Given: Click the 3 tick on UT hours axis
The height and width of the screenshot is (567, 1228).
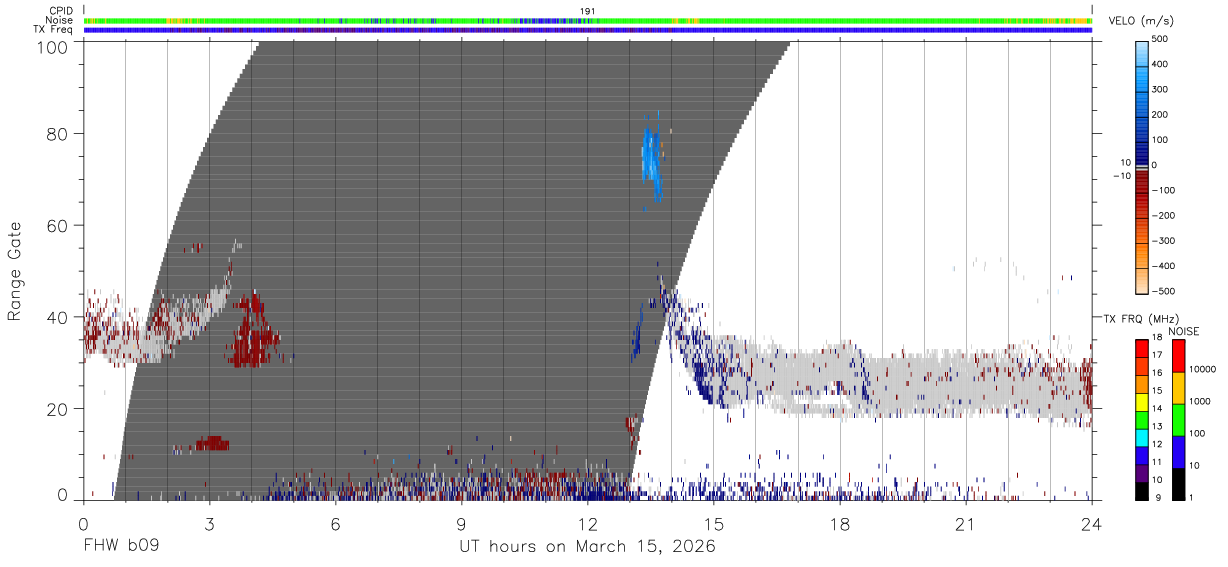Looking at the screenshot, I should coord(209,523).
